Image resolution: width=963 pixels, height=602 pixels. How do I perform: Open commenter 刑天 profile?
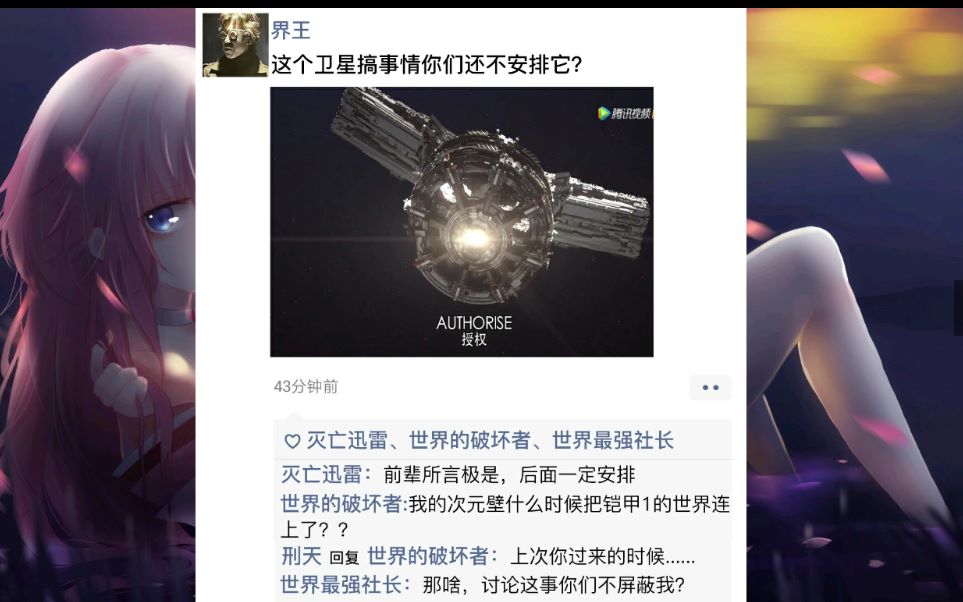click(x=302, y=557)
